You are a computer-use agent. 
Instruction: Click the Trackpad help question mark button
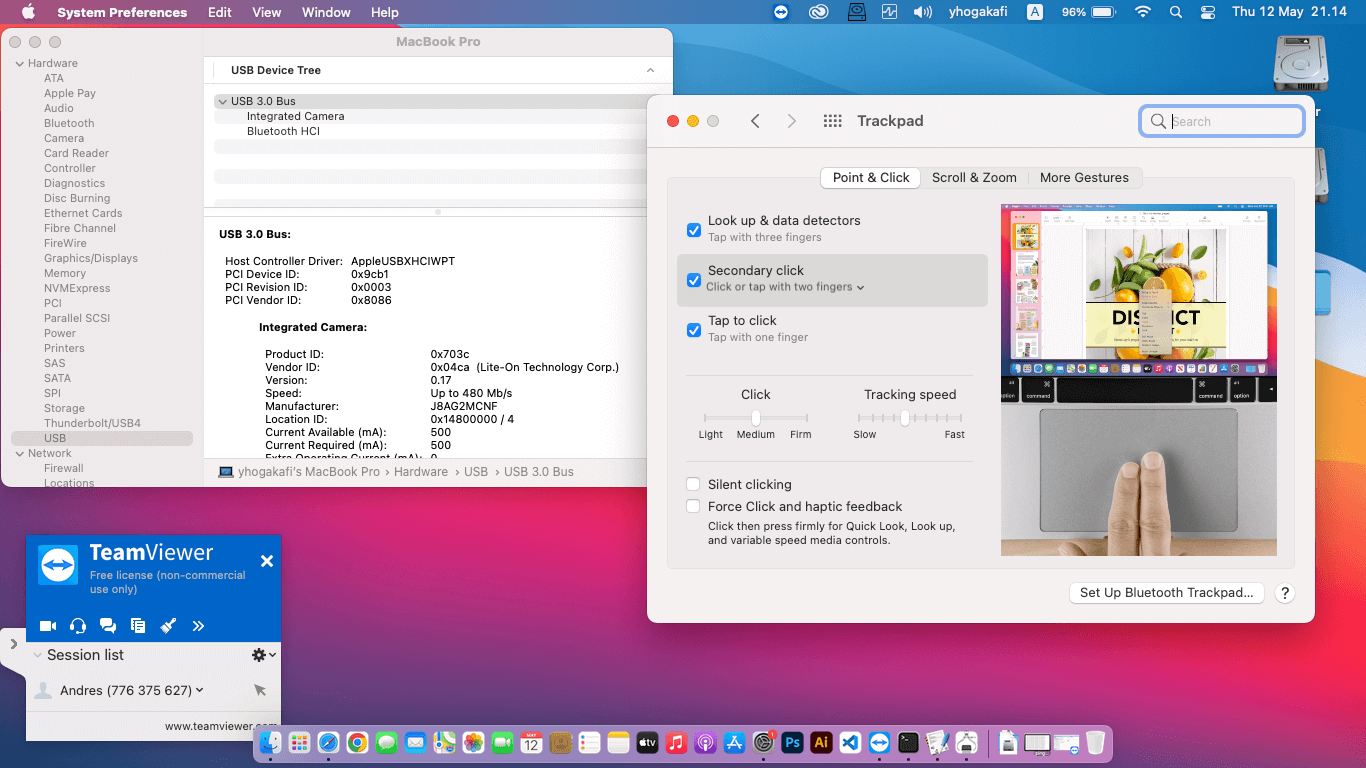tap(1285, 593)
